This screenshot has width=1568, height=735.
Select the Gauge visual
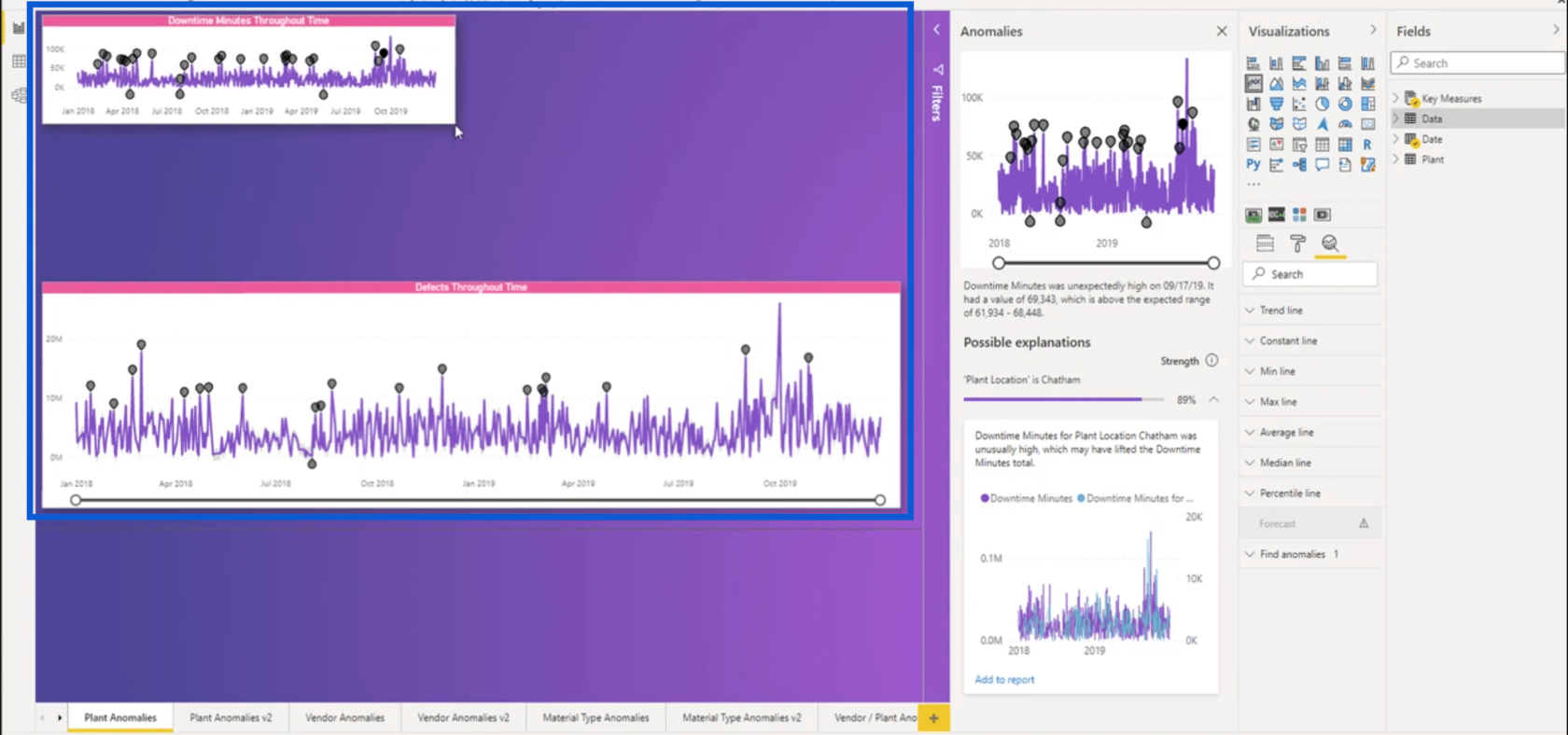[x=1345, y=124]
